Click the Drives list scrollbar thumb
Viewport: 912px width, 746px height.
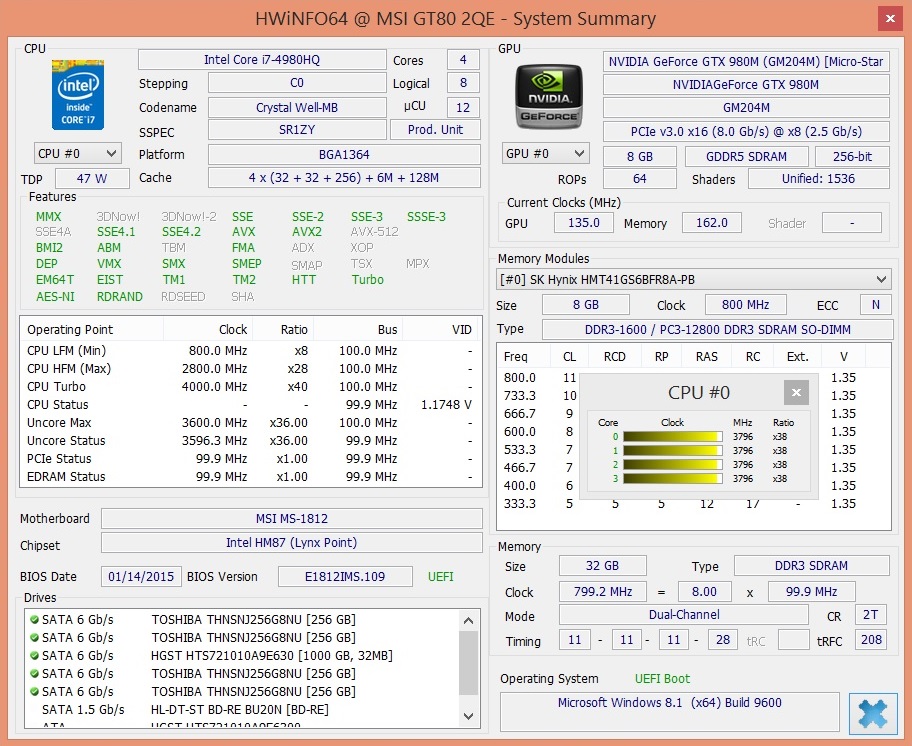pyautogui.click(x=468, y=663)
